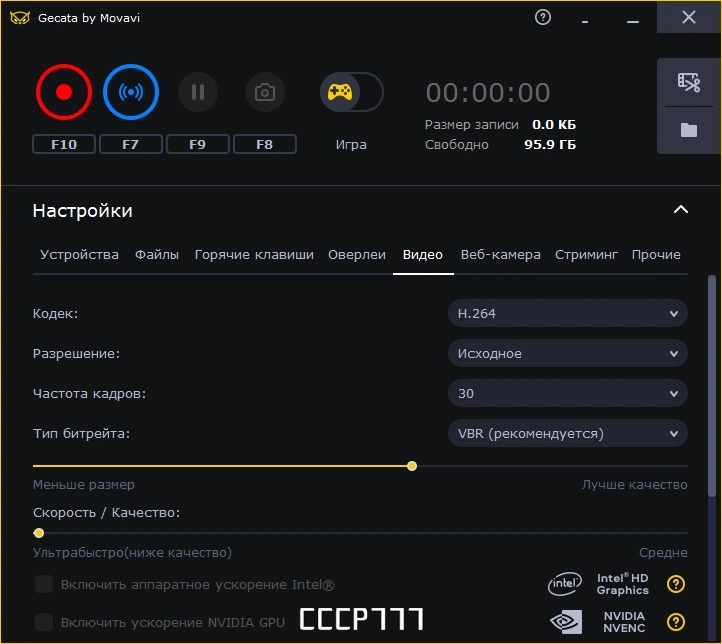722x644 pixels.
Task: Click the NVIDIA NVENC text
Action: (x=624, y=622)
